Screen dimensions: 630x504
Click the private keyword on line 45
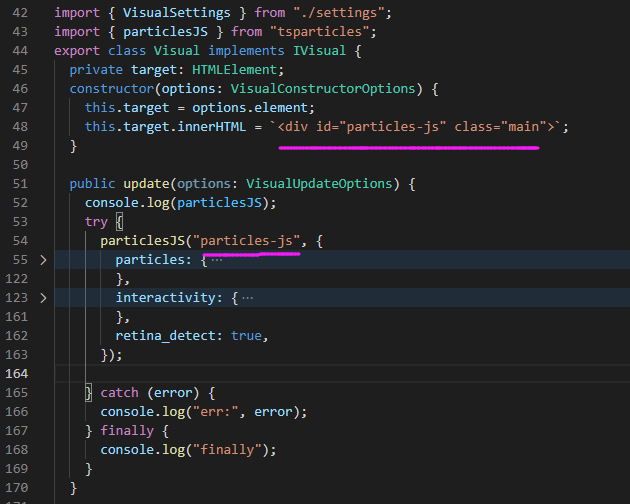tap(96, 70)
